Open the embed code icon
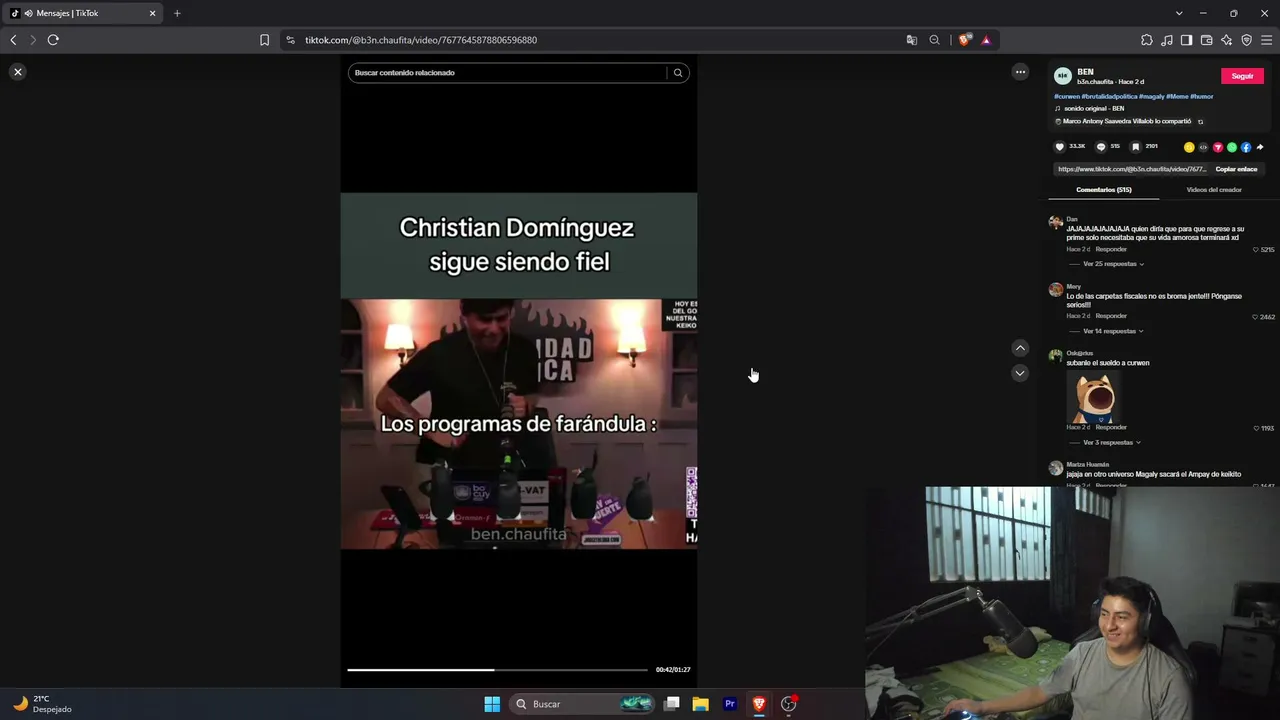 1203,147
